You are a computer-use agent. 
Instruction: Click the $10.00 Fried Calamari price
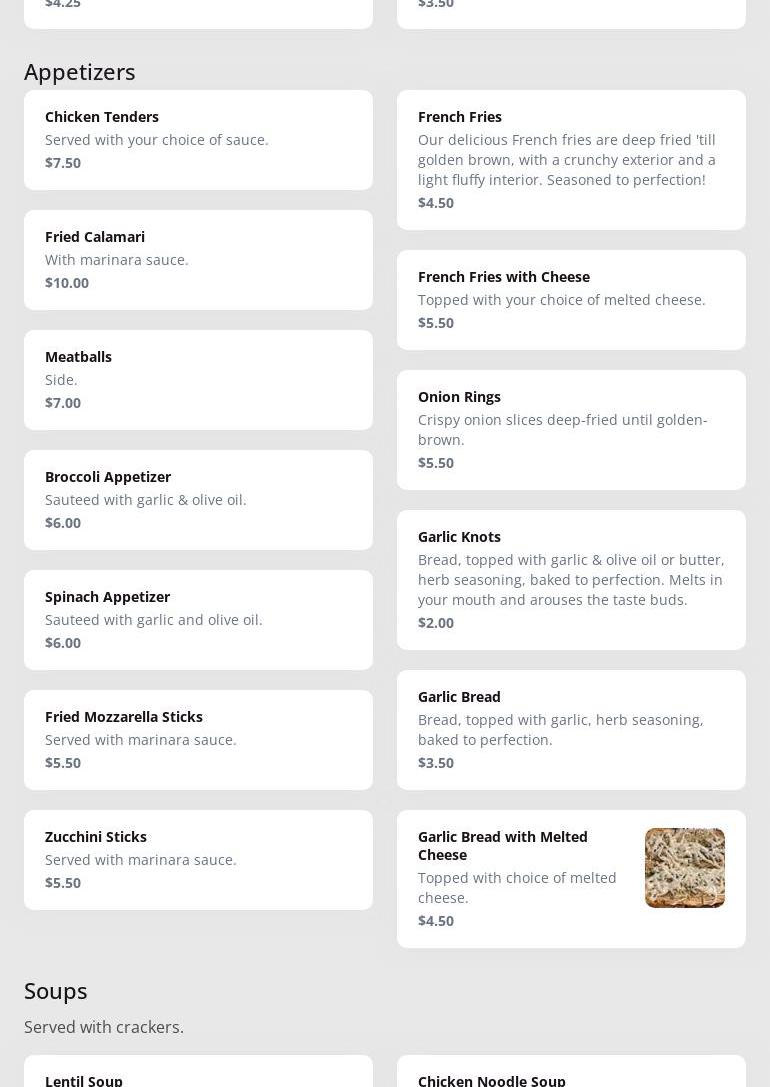pyautogui.click(x=67, y=283)
